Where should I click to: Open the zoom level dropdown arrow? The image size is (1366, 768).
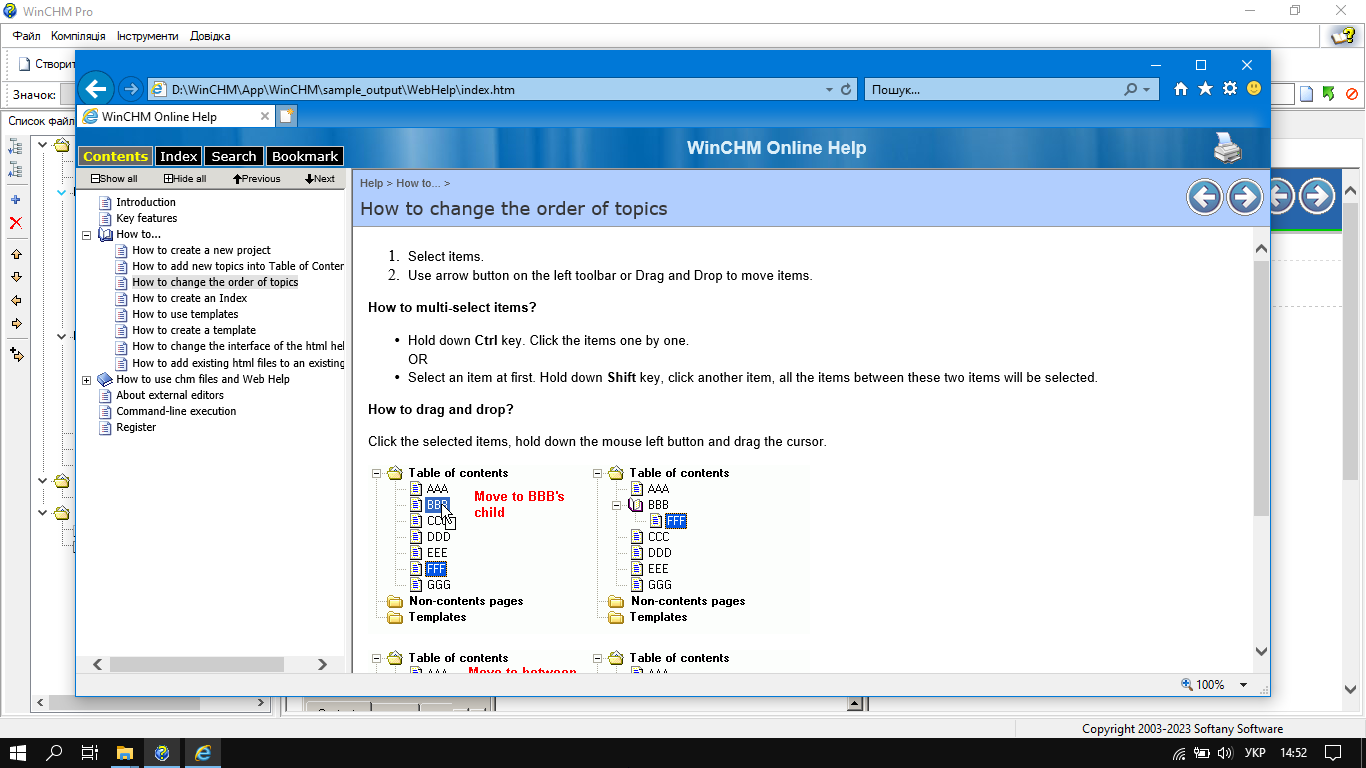tap(1244, 685)
